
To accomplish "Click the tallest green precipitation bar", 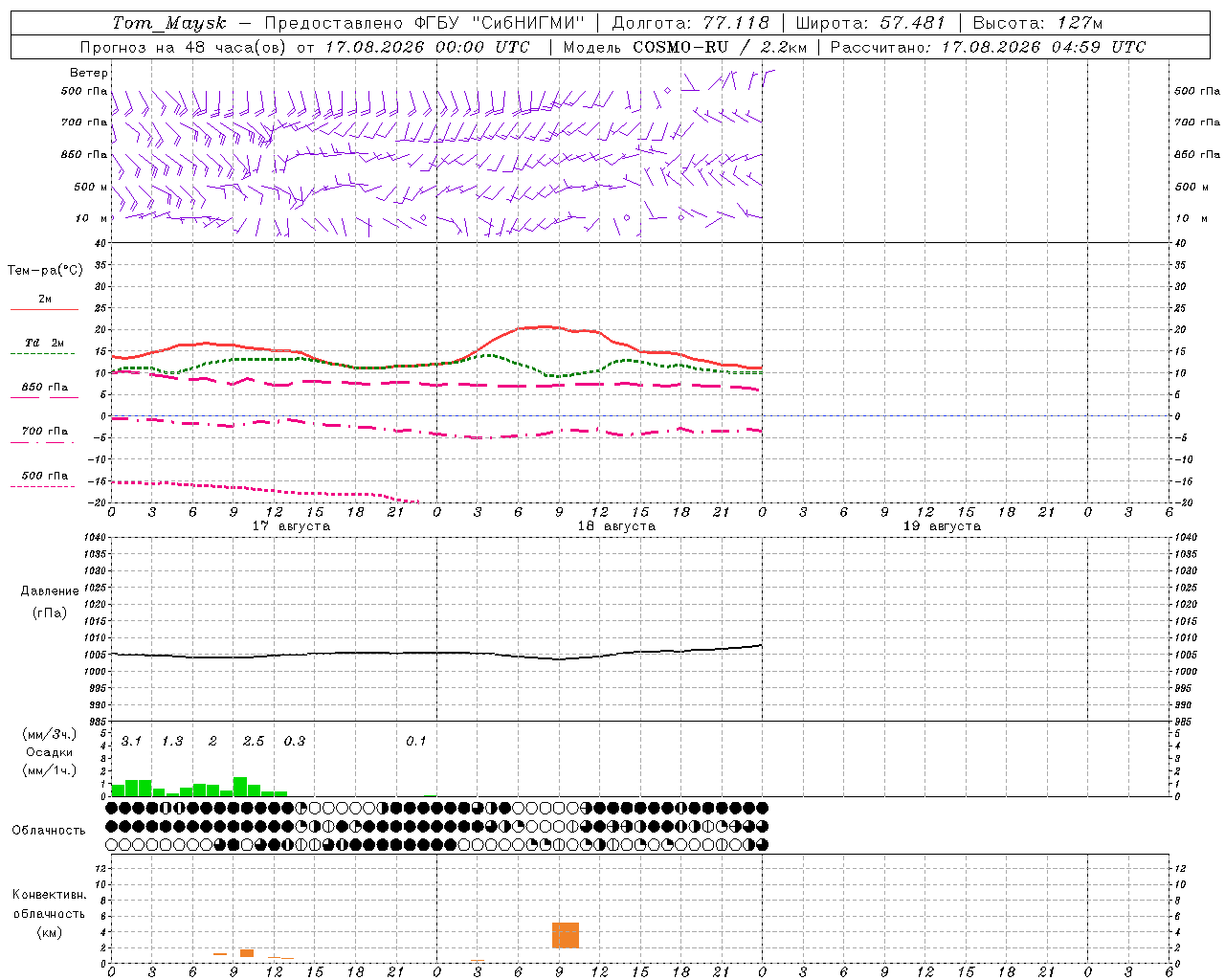I will click(240, 786).
